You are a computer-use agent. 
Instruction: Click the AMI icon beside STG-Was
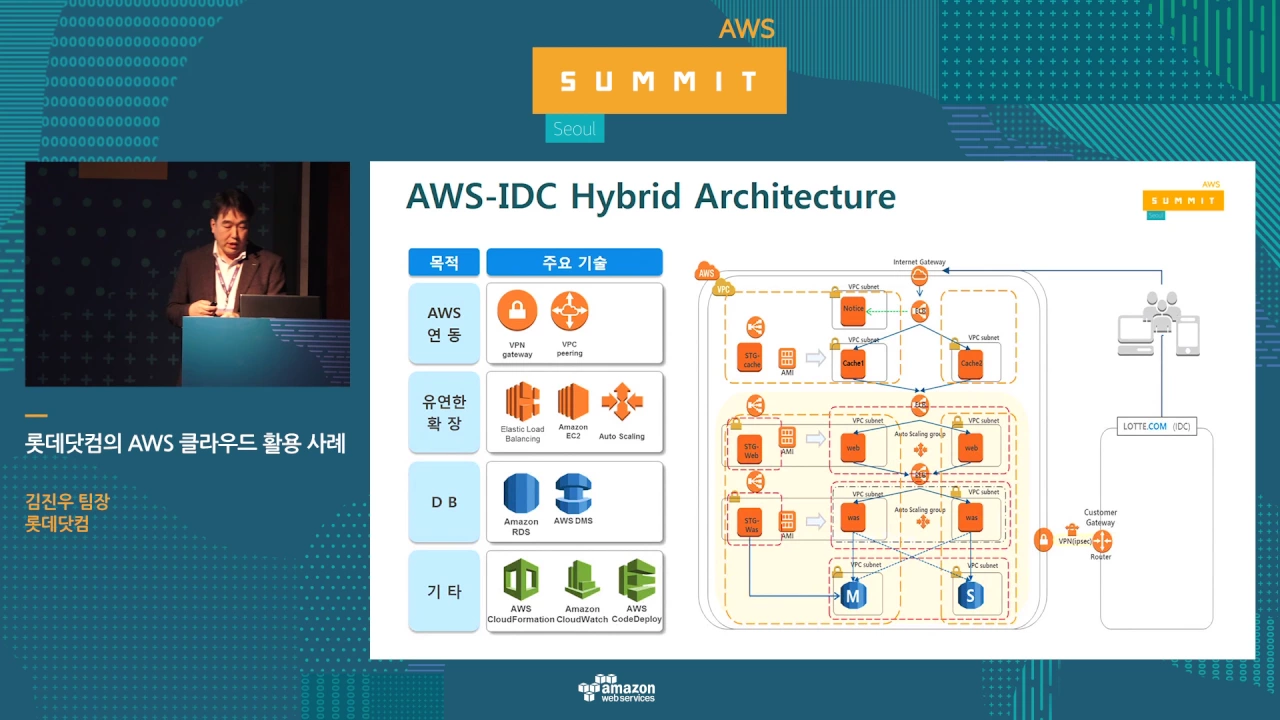tap(787, 521)
